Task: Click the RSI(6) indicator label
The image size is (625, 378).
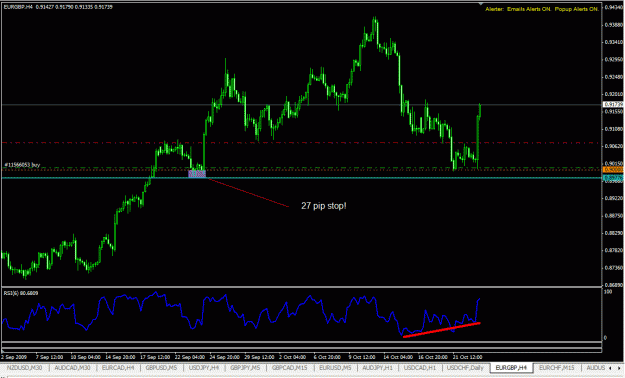Action: [x=21, y=293]
